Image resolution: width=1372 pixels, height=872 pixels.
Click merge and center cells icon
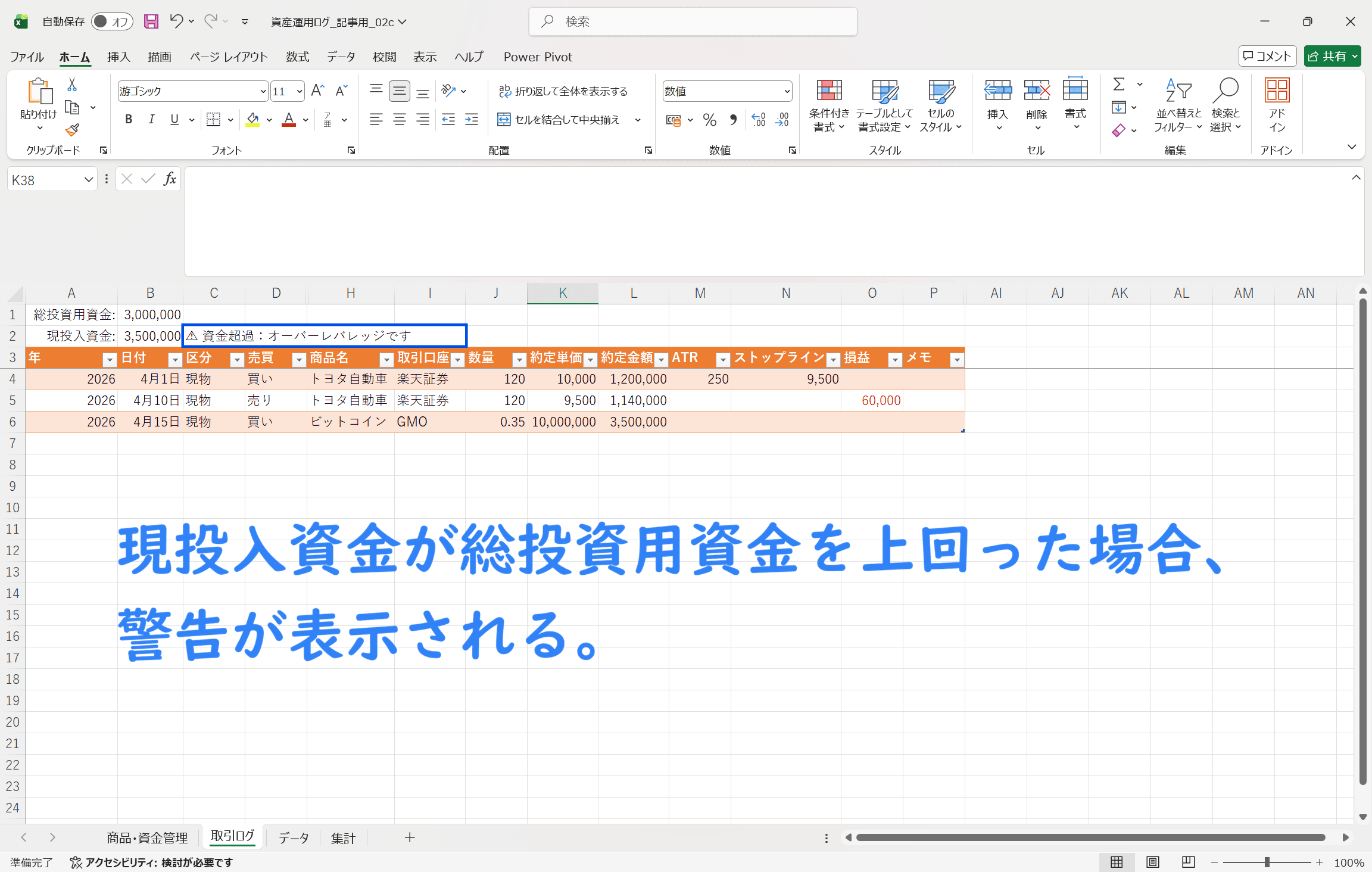504,120
